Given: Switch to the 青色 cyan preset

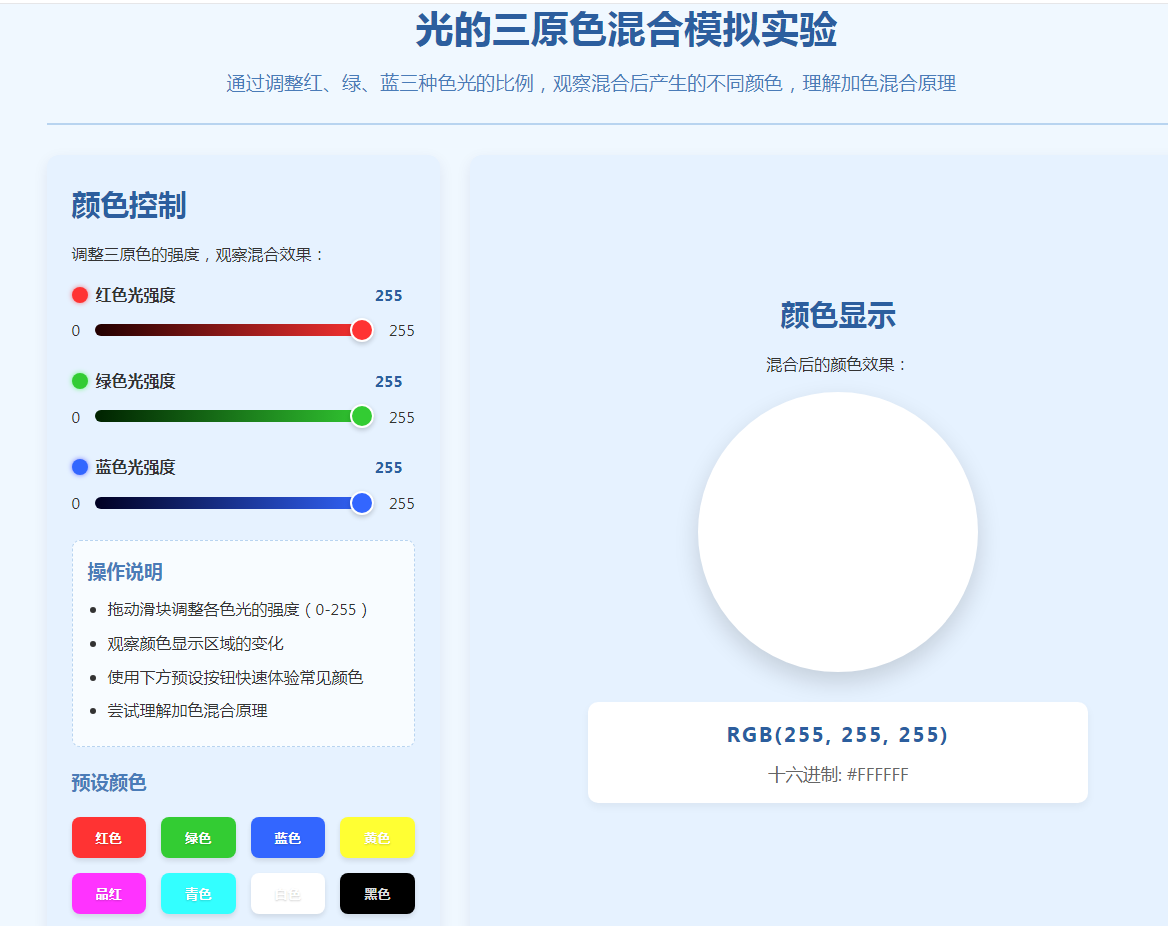Looking at the screenshot, I should tap(198, 894).
